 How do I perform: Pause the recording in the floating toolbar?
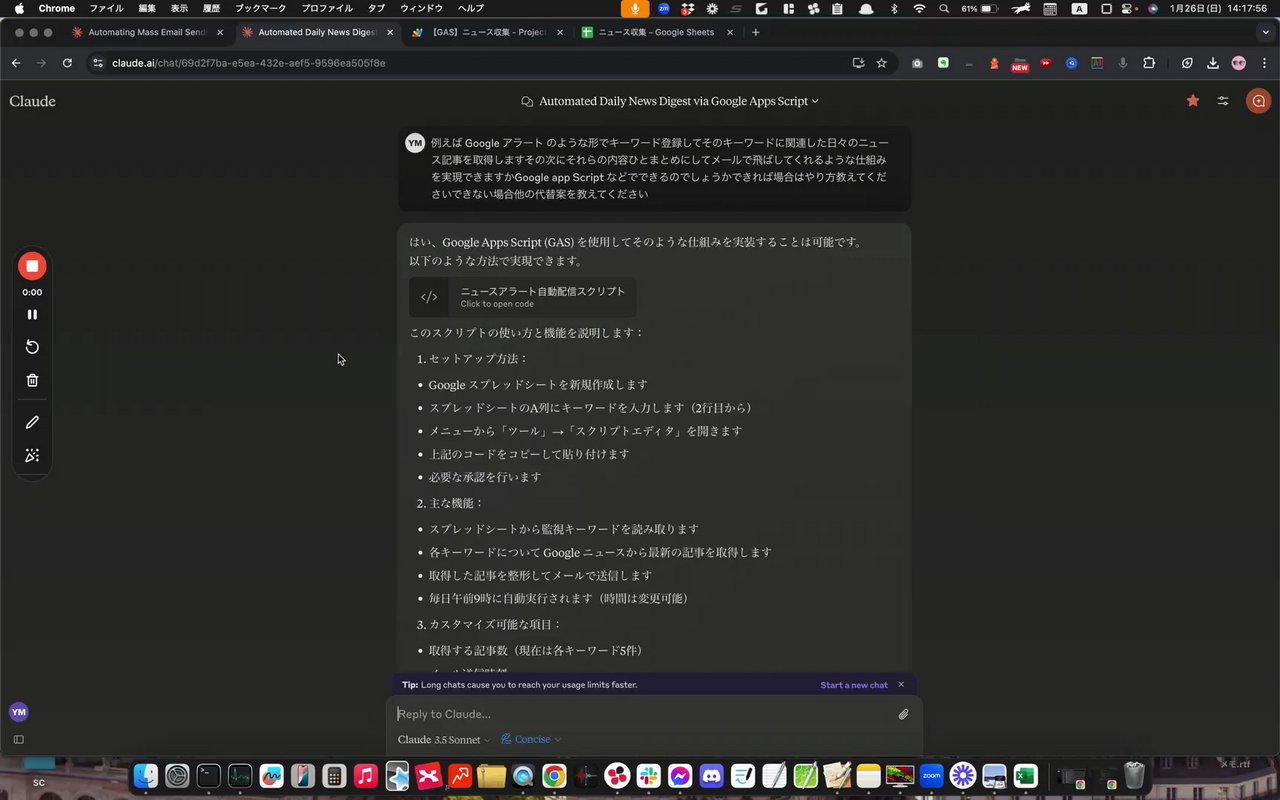pos(32,314)
